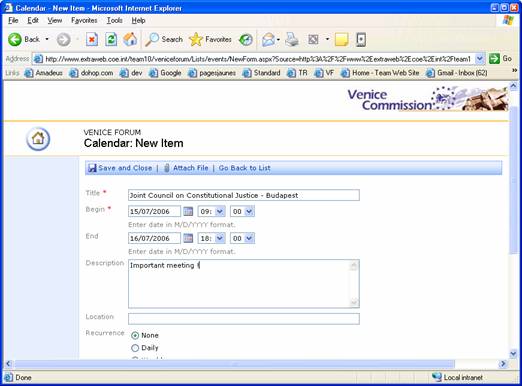
Task: Click the Attach File paperclip icon
Action: tap(167, 168)
